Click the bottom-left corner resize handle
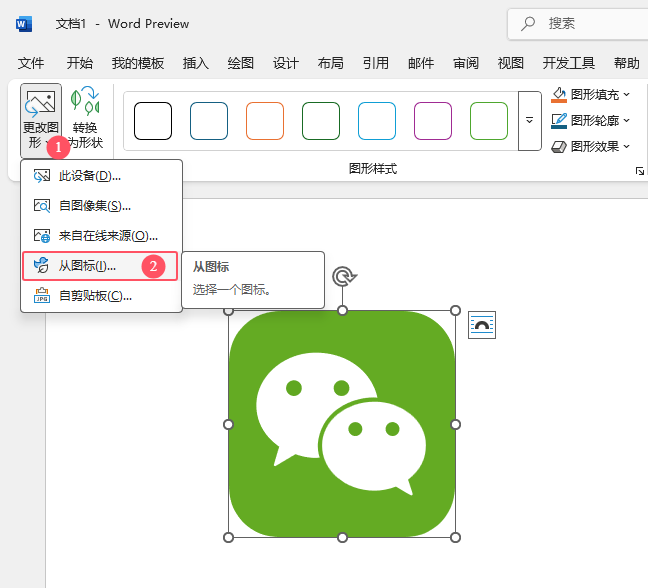The image size is (648, 588). click(x=229, y=538)
